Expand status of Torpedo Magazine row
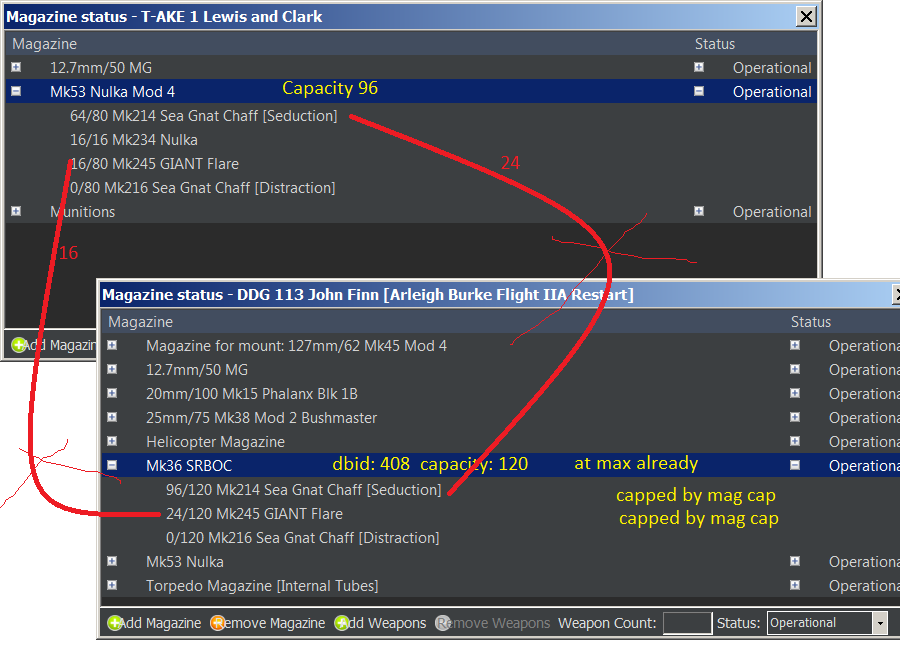Viewport: 906px width, 650px height. click(795, 585)
